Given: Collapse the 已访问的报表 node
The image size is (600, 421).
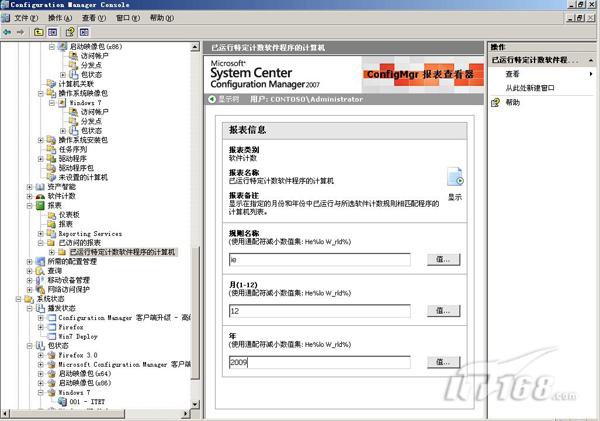Looking at the screenshot, I should [41, 243].
